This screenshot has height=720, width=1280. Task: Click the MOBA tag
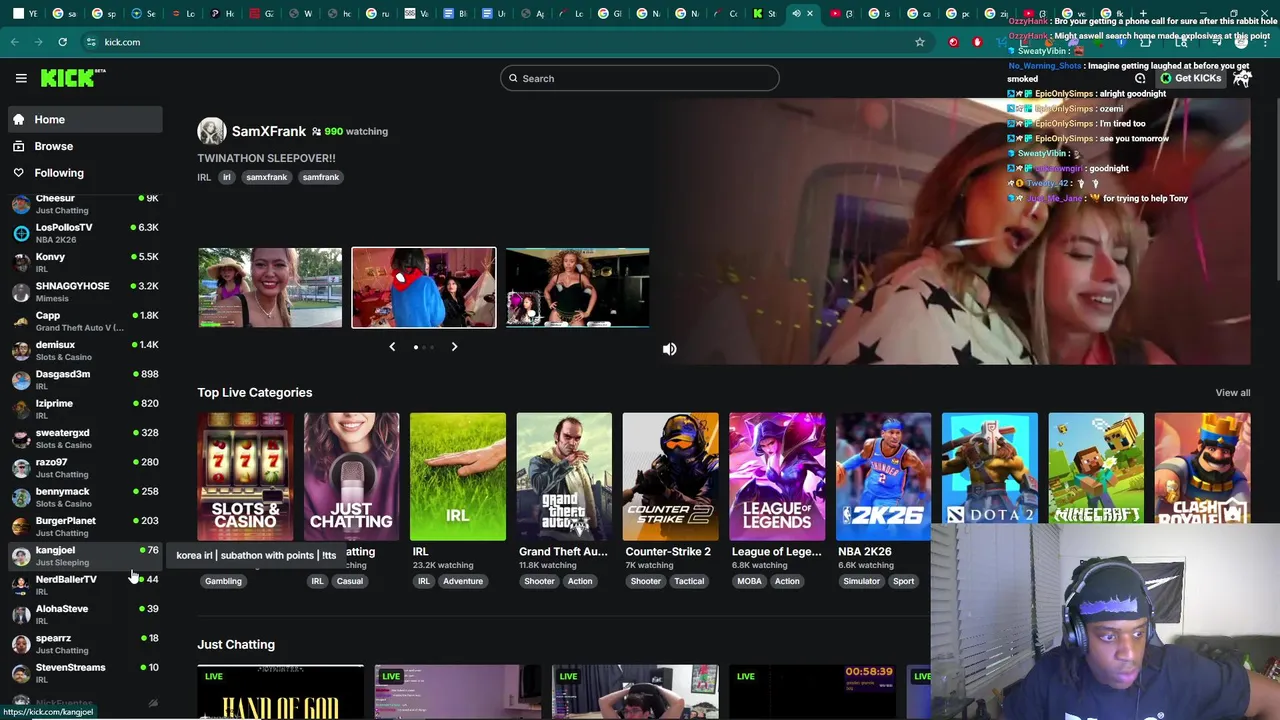click(749, 581)
